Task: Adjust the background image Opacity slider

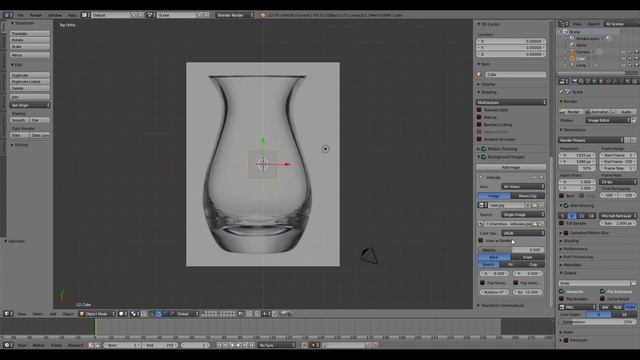Action: 511,249
